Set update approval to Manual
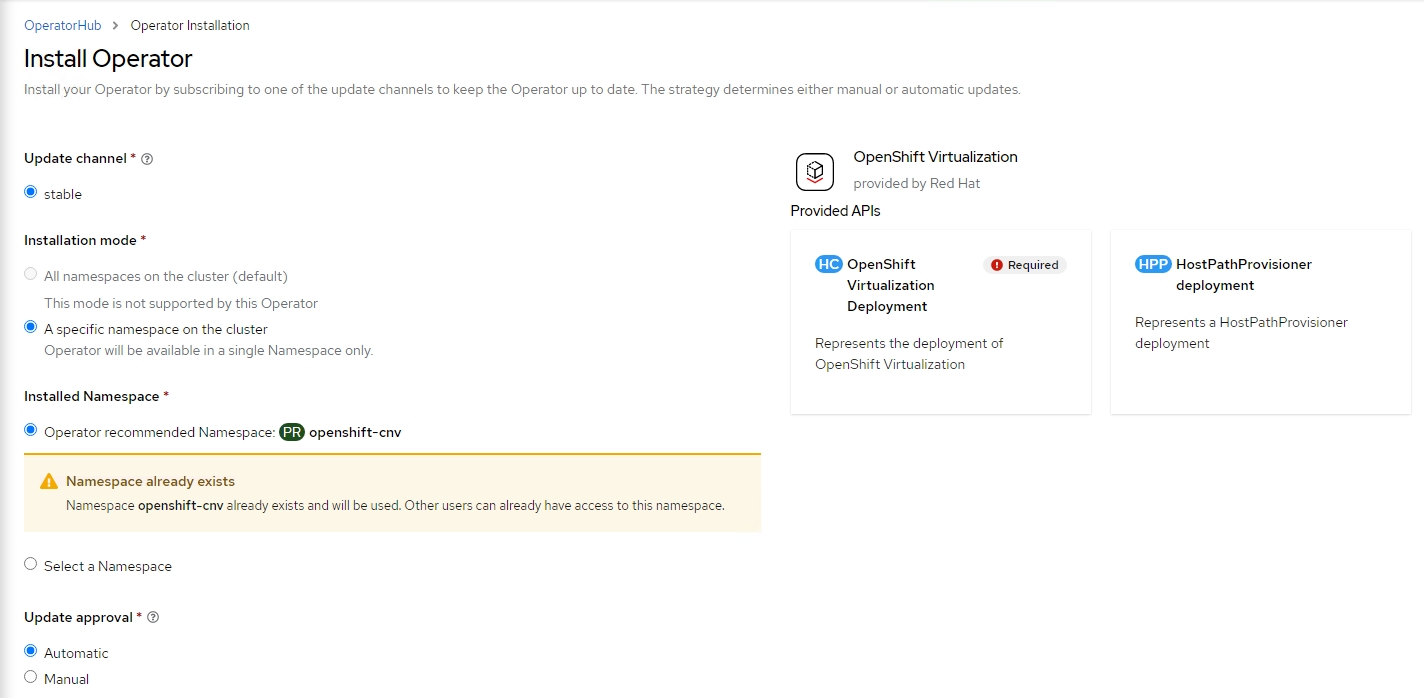The image size is (1424, 698). (31, 677)
